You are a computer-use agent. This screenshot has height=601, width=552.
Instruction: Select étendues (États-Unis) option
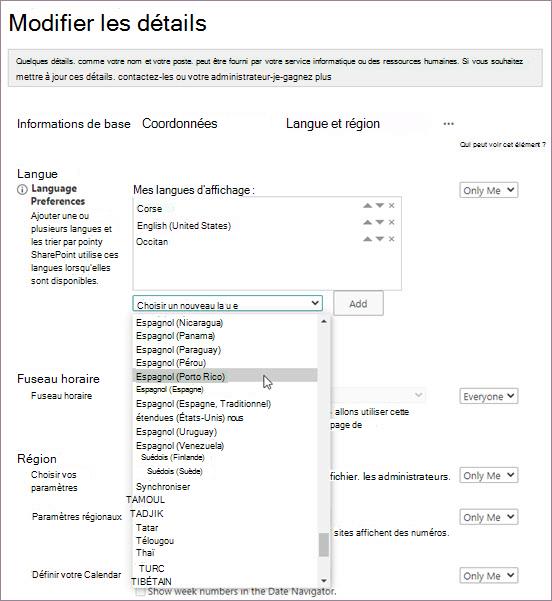(x=190, y=418)
